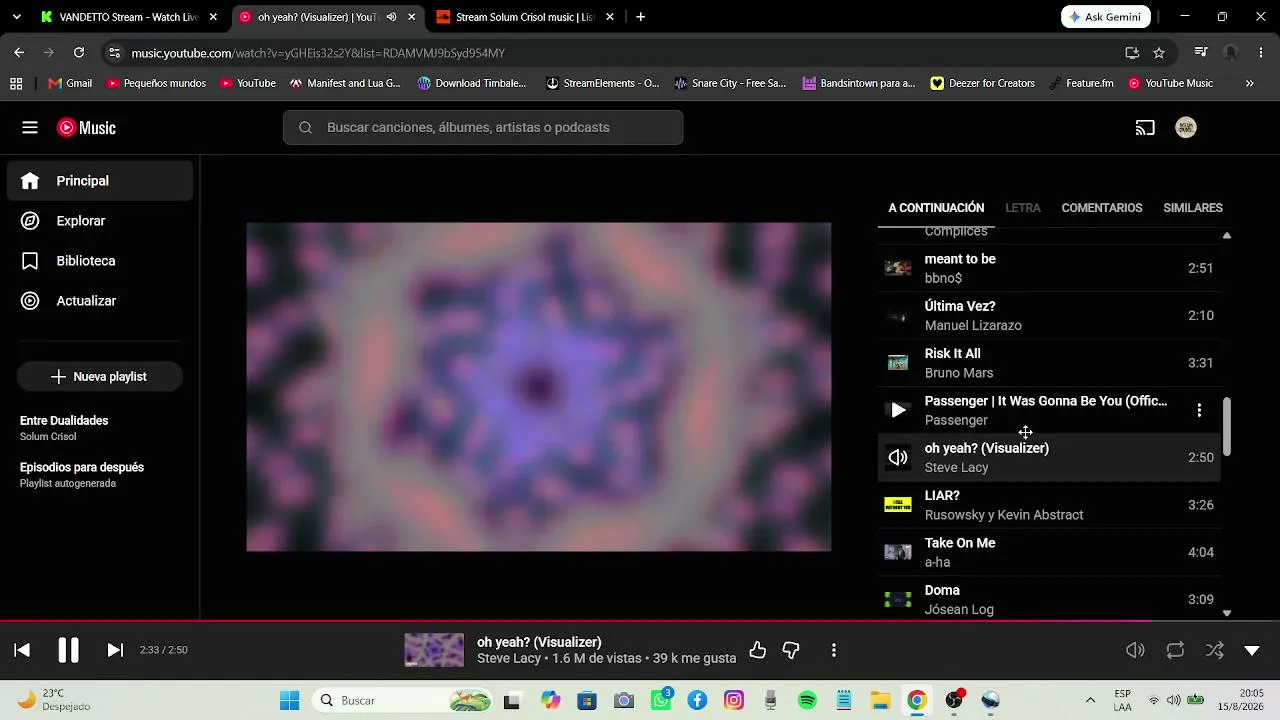Go back in browser history
Image resolution: width=1280 pixels, height=720 pixels.
click(19, 52)
